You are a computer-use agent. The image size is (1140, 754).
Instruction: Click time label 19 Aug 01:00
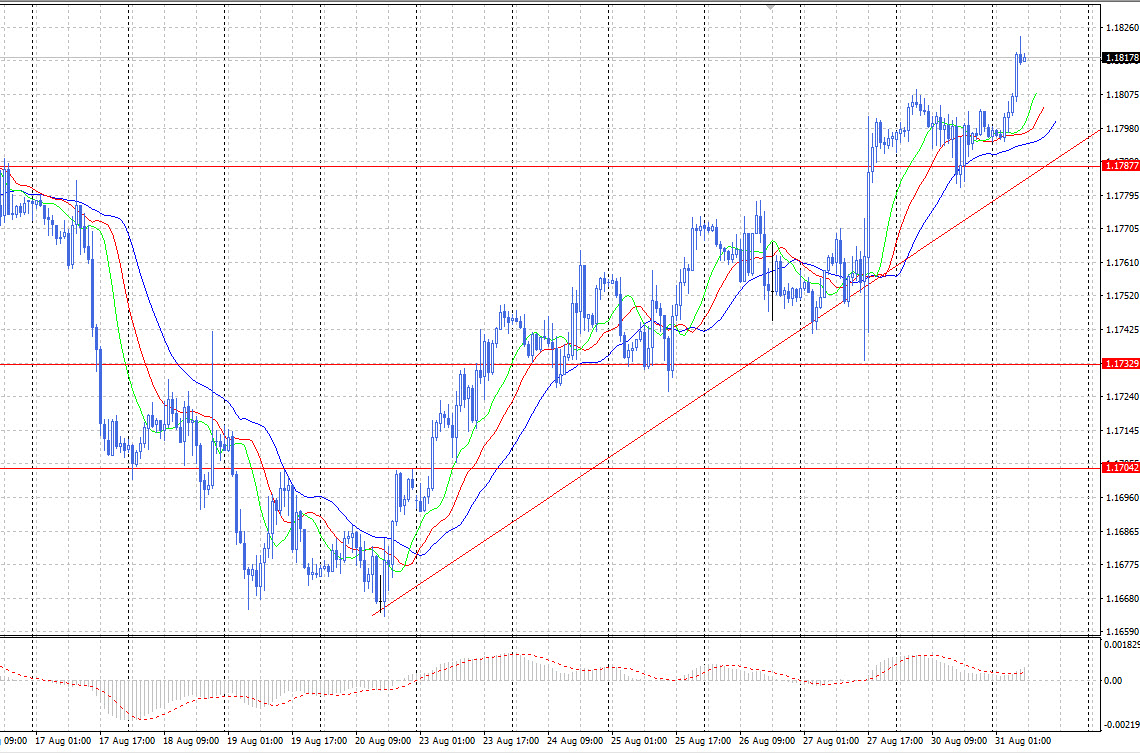point(255,741)
